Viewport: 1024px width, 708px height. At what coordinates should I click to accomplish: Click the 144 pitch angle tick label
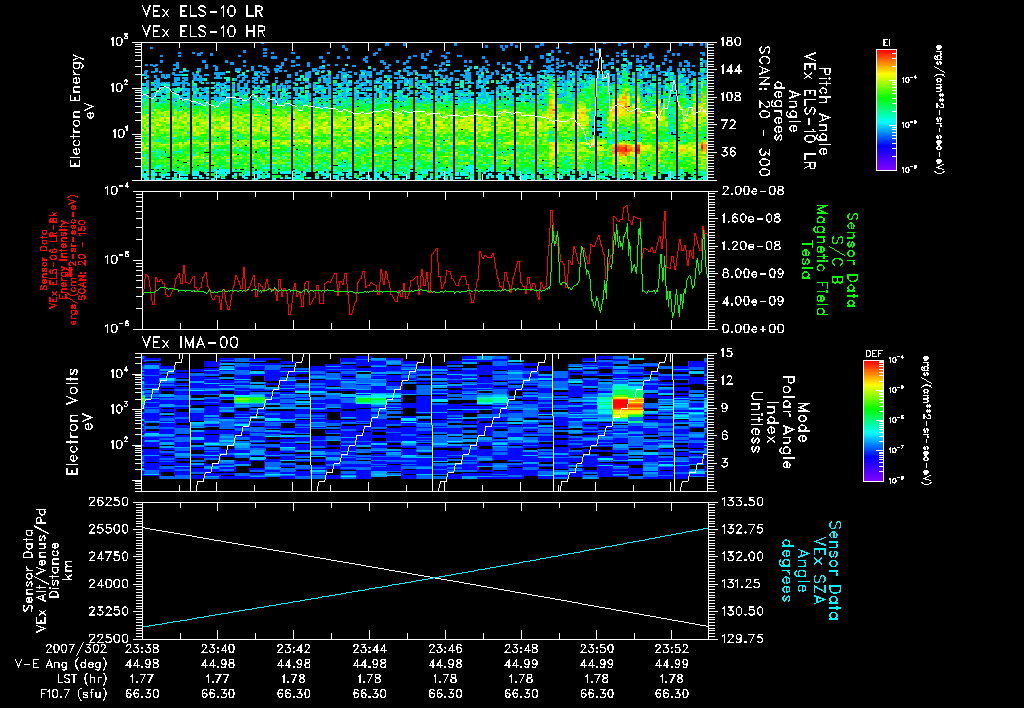point(730,69)
